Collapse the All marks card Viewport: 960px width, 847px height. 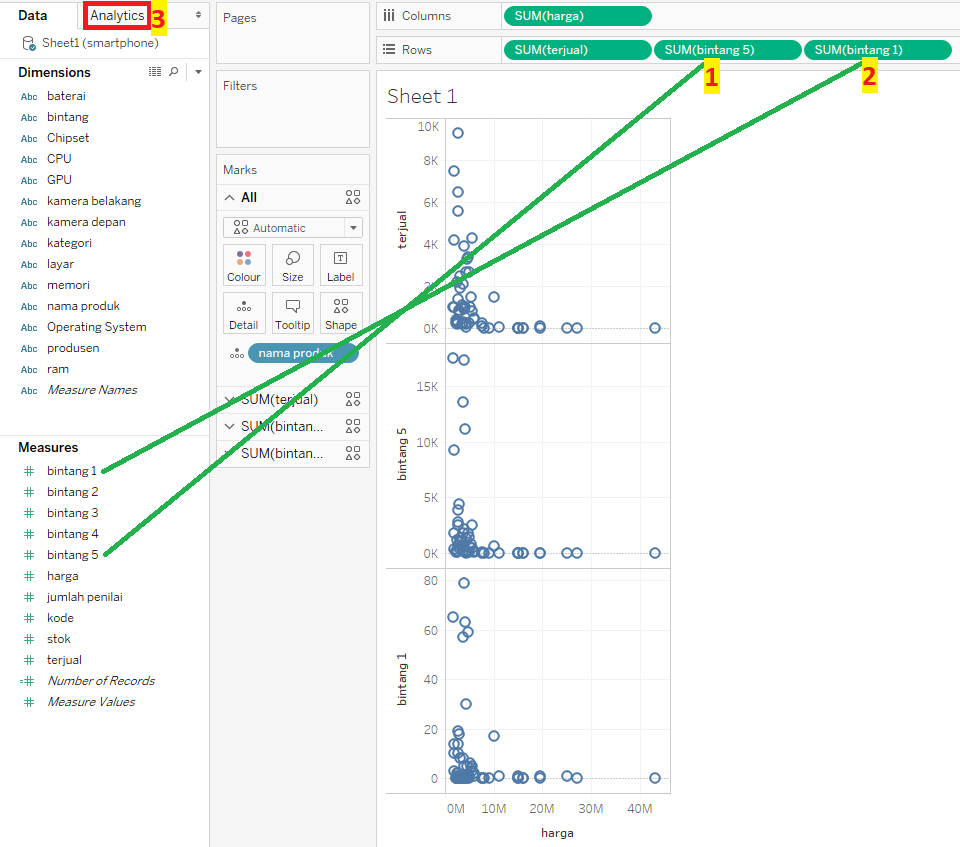[230, 197]
